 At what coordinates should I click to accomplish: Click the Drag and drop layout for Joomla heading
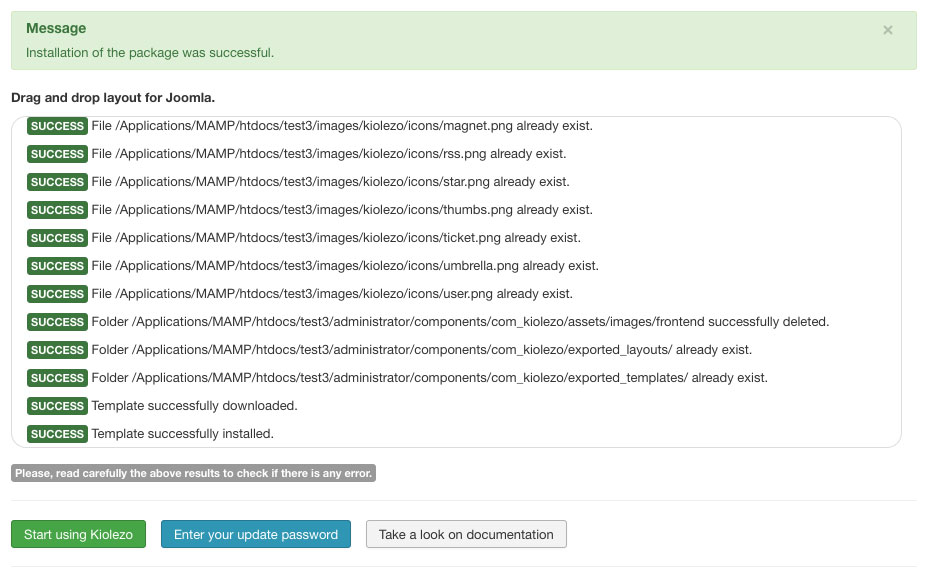113,97
